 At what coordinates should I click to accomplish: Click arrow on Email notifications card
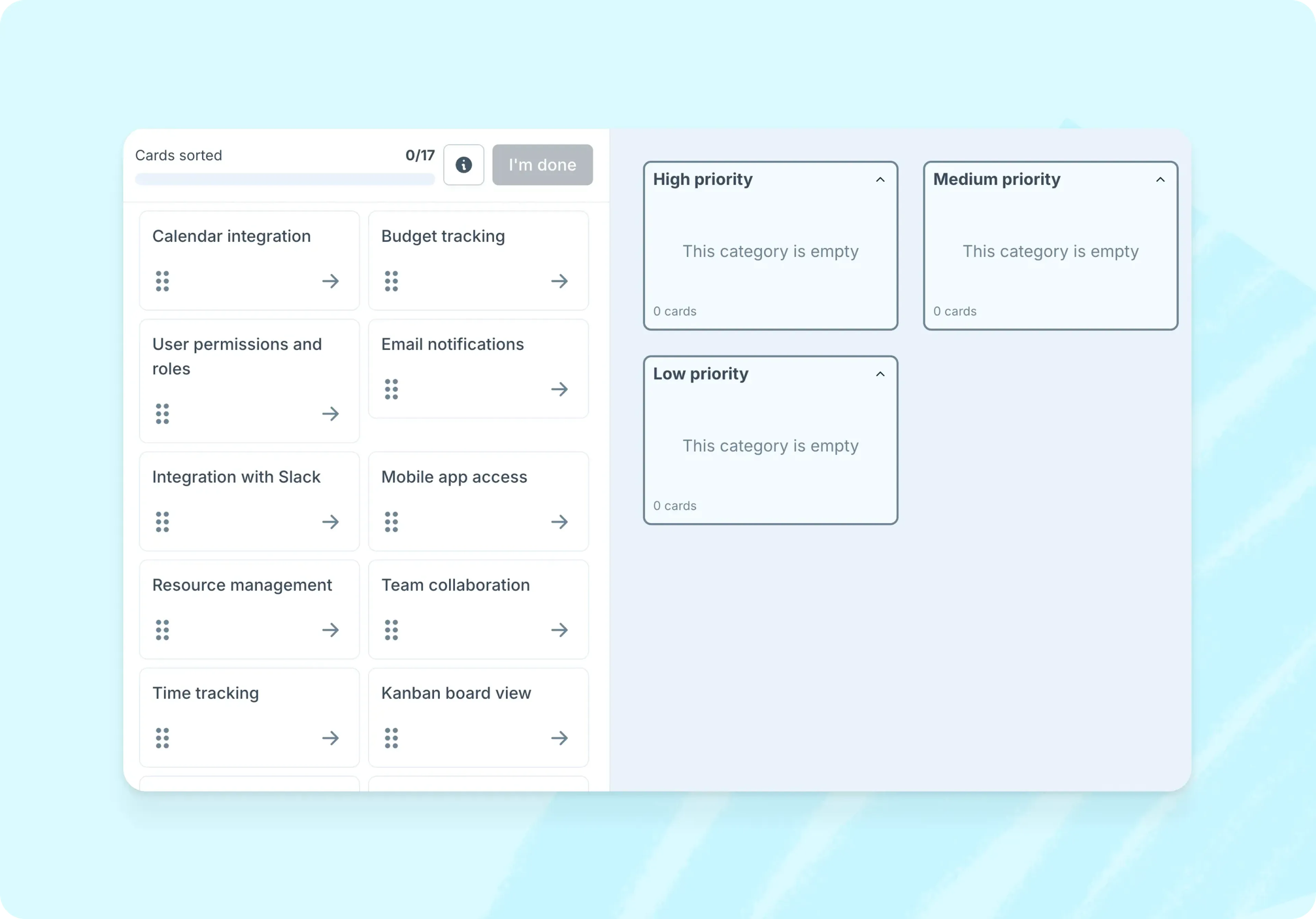(559, 389)
